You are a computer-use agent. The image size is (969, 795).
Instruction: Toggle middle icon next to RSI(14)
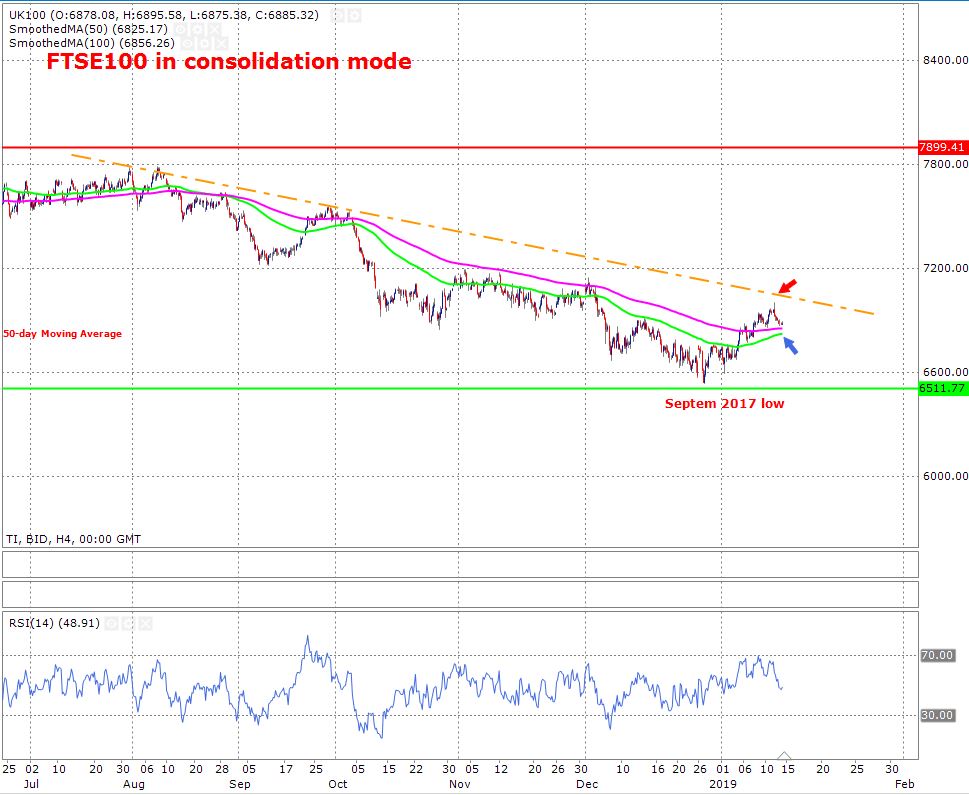coord(130,623)
